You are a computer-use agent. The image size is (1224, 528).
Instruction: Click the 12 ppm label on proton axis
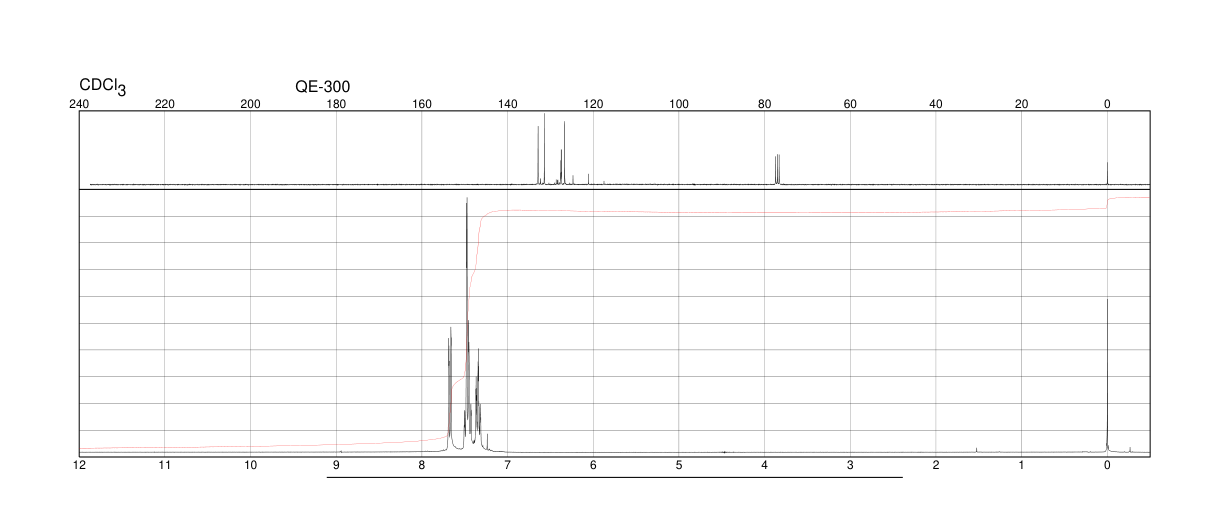tap(79, 465)
